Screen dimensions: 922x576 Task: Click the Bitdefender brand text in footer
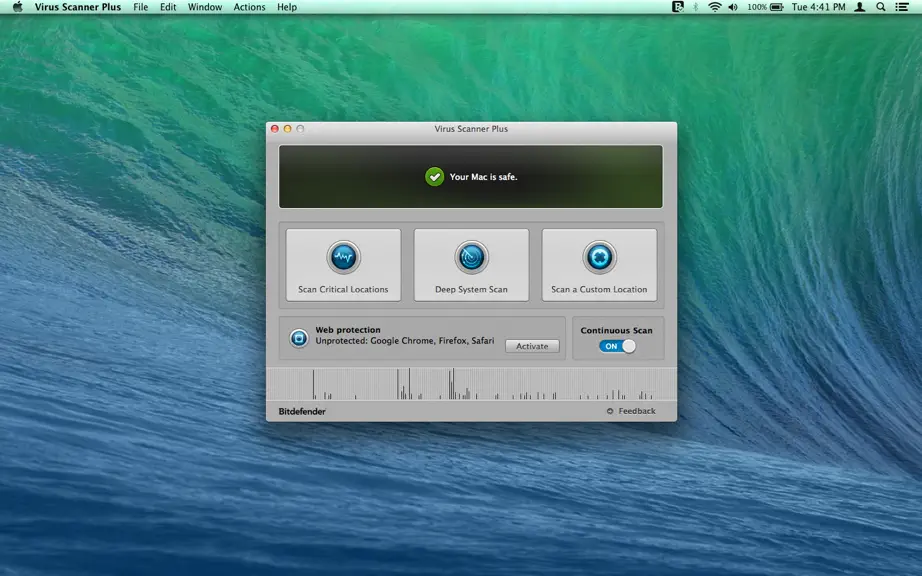[302, 411]
